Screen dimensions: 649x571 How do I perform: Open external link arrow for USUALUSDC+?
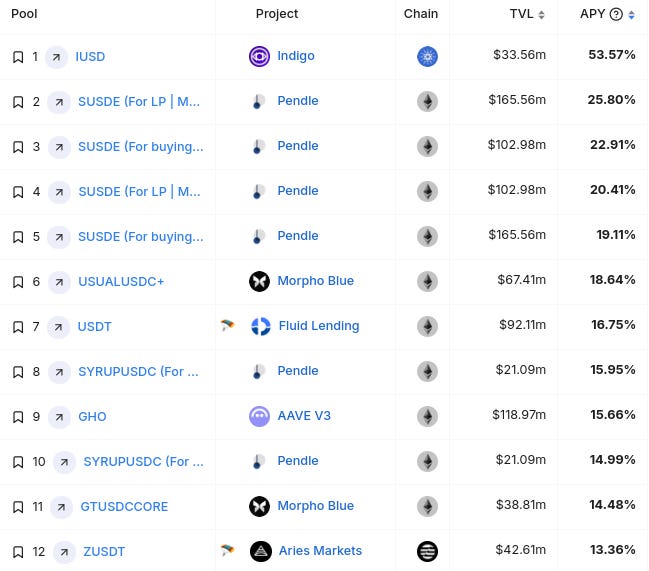tap(59, 282)
